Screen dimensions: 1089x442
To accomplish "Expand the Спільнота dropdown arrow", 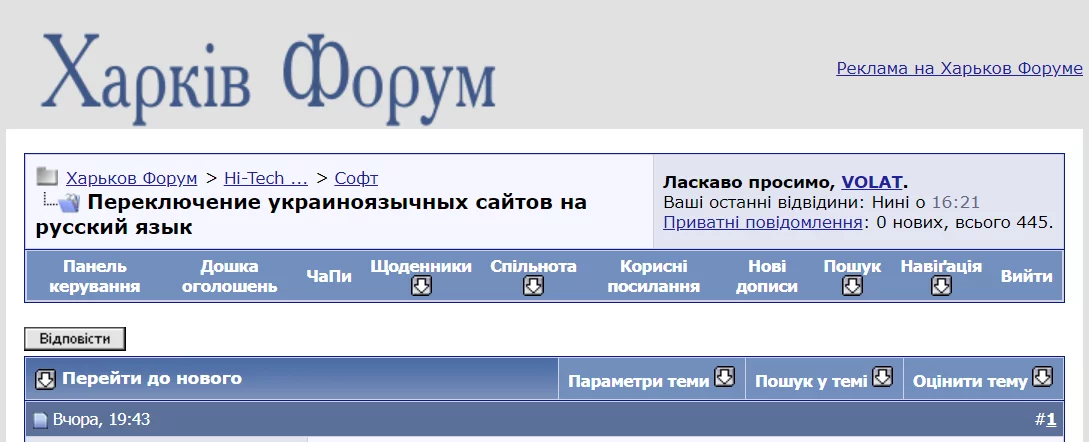I will [533, 286].
